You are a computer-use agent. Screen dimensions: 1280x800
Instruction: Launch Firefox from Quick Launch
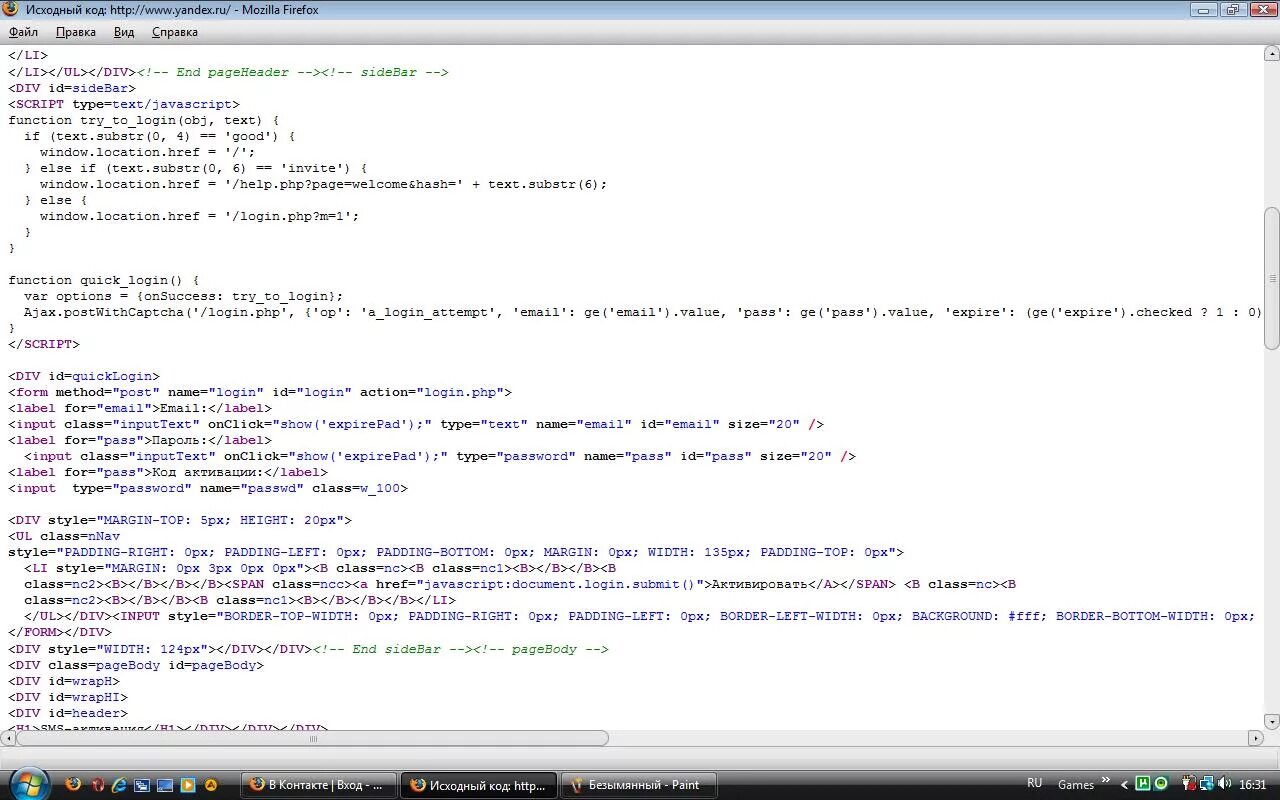(74, 785)
